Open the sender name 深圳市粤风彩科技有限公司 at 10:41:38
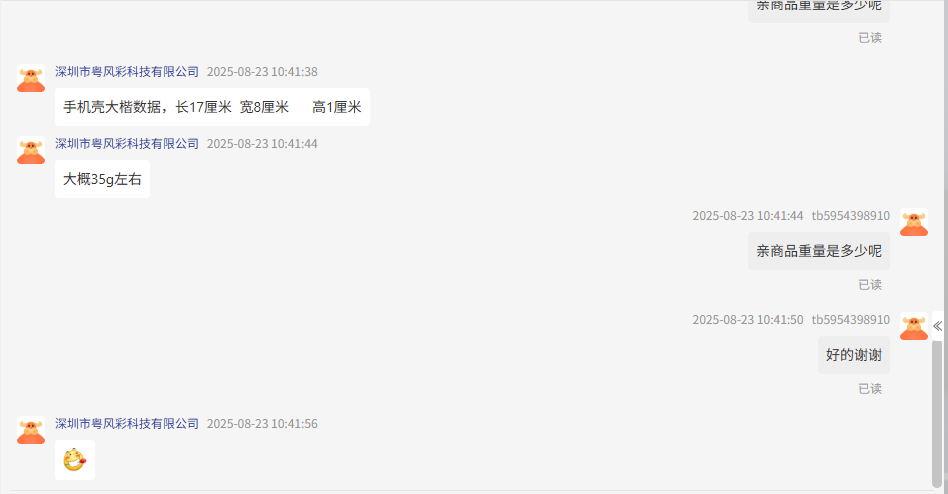948x494 pixels. pyautogui.click(x=127, y=71)
